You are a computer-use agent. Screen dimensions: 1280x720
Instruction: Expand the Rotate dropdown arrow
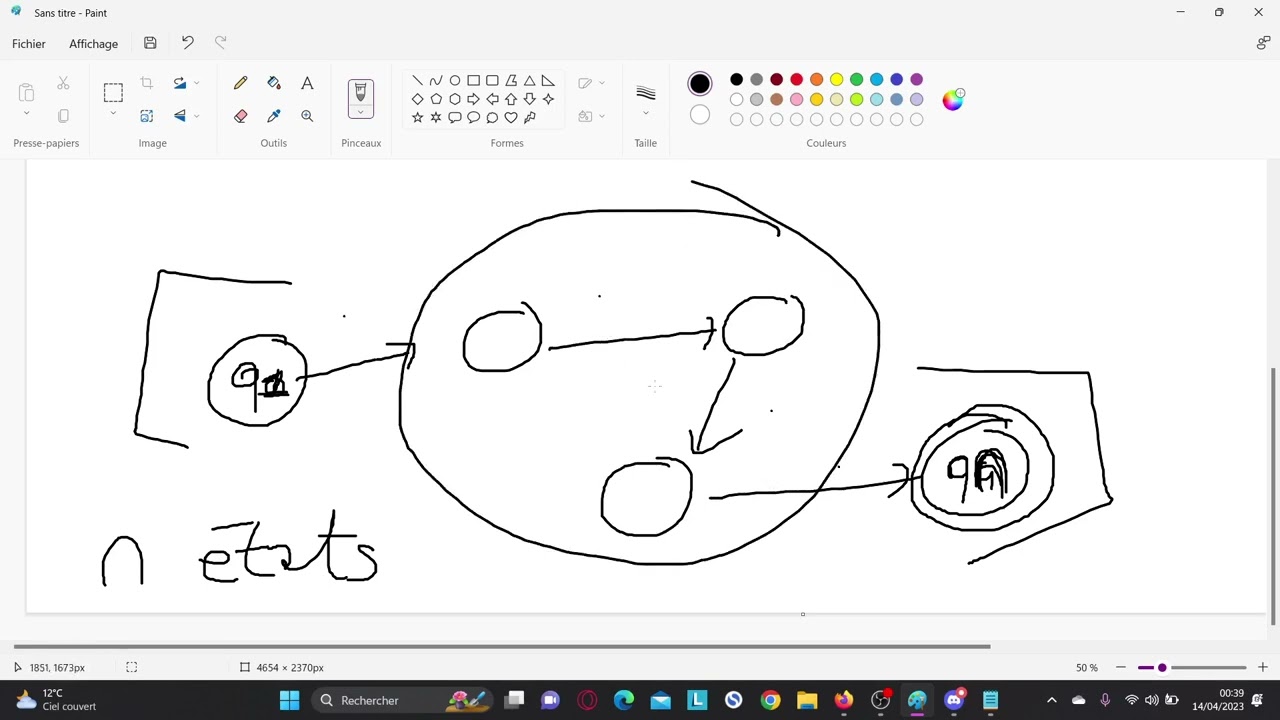click(196, 83)
